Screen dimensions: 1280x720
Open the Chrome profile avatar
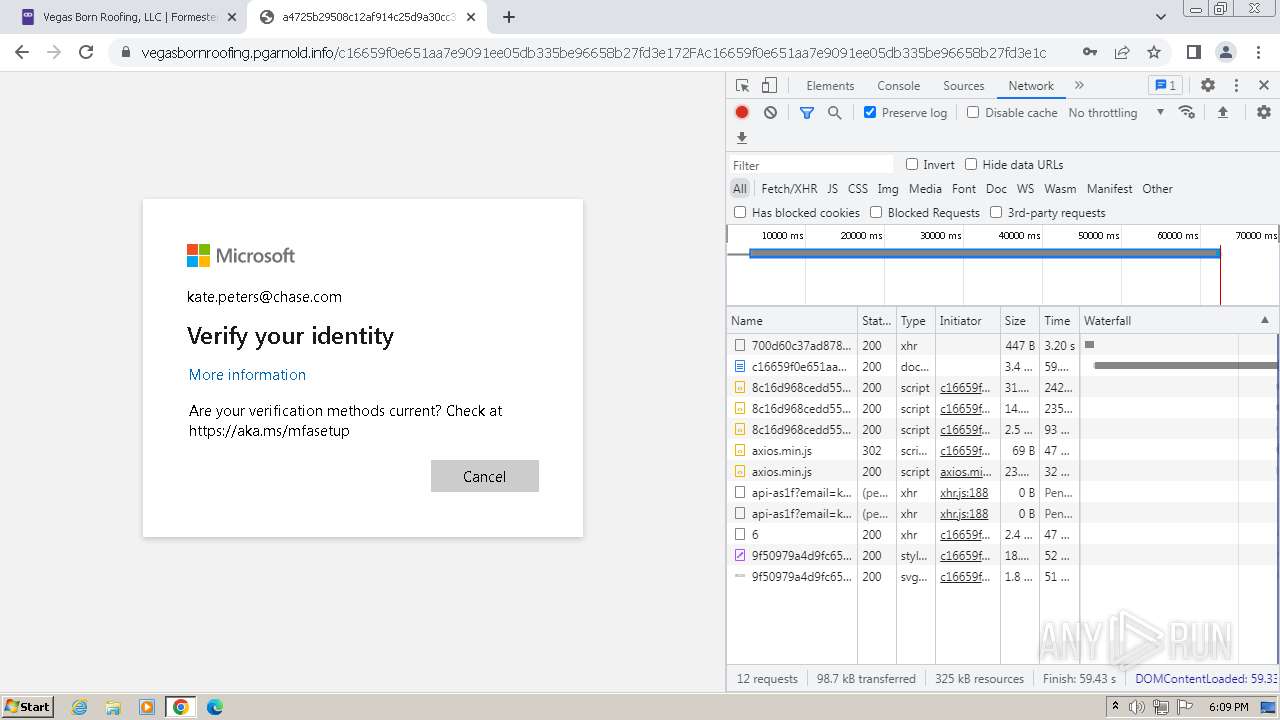pos(1226,52)
